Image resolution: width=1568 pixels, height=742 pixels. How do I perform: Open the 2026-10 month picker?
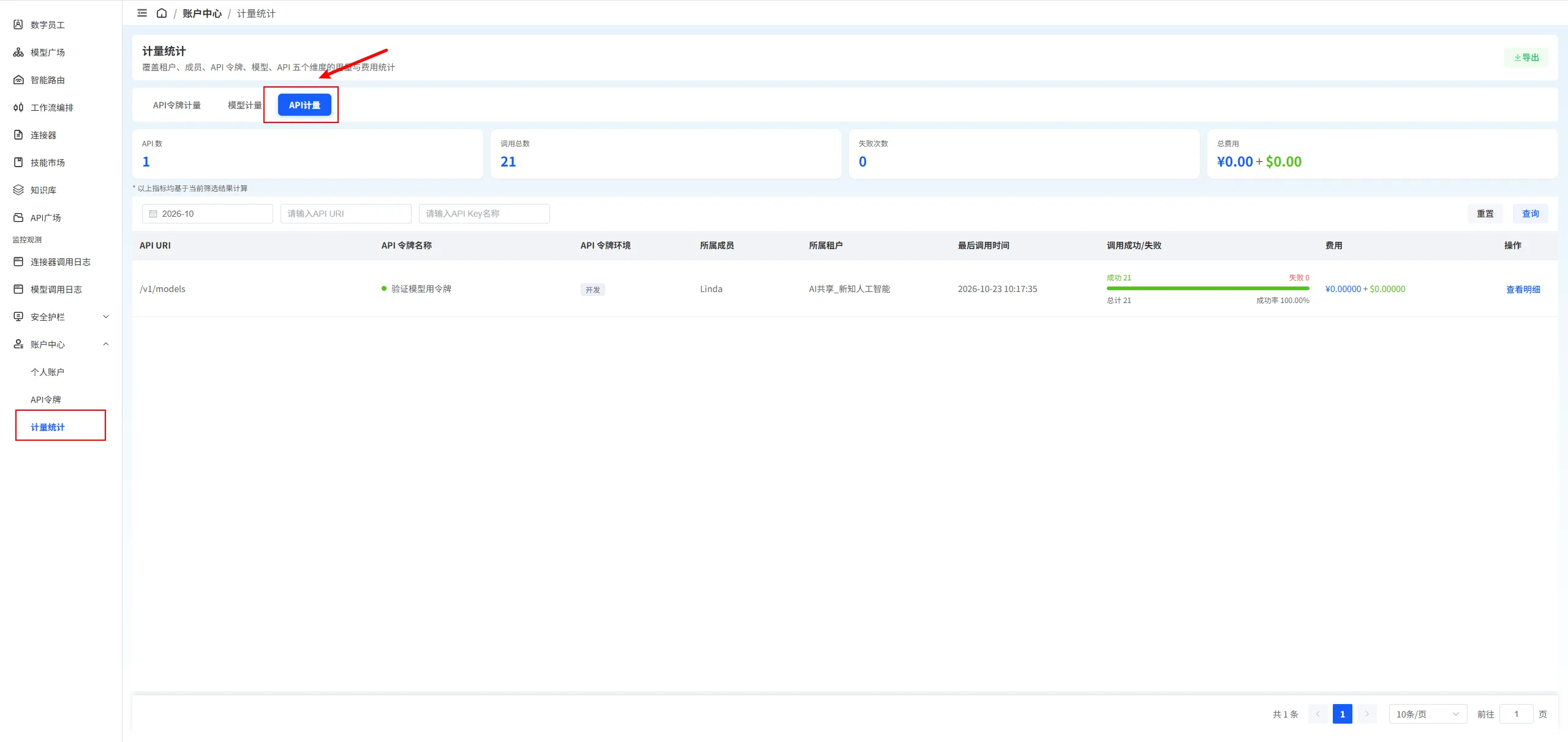(x=208, y=214)
